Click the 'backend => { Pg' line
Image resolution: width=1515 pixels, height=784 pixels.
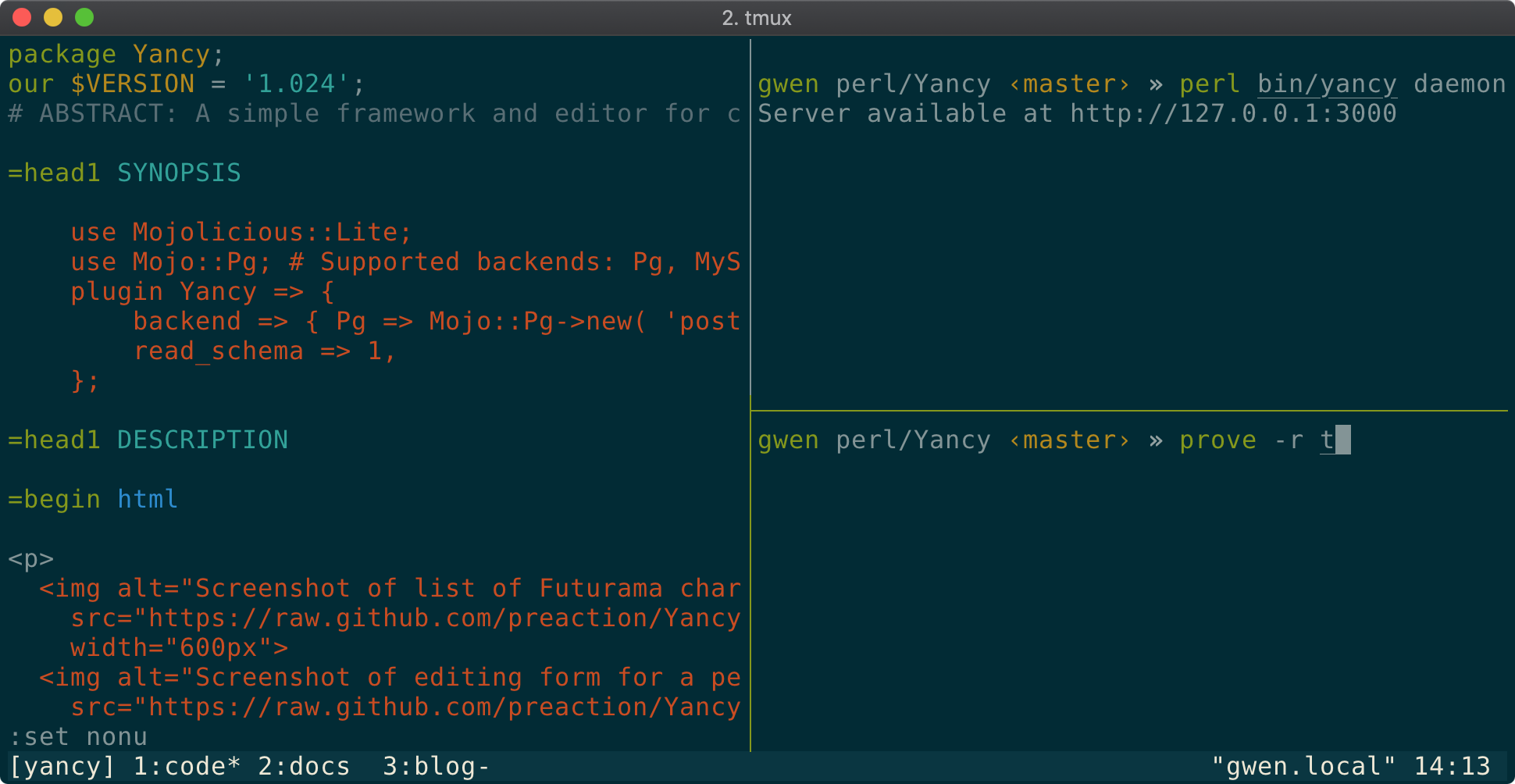click(437, 321)
